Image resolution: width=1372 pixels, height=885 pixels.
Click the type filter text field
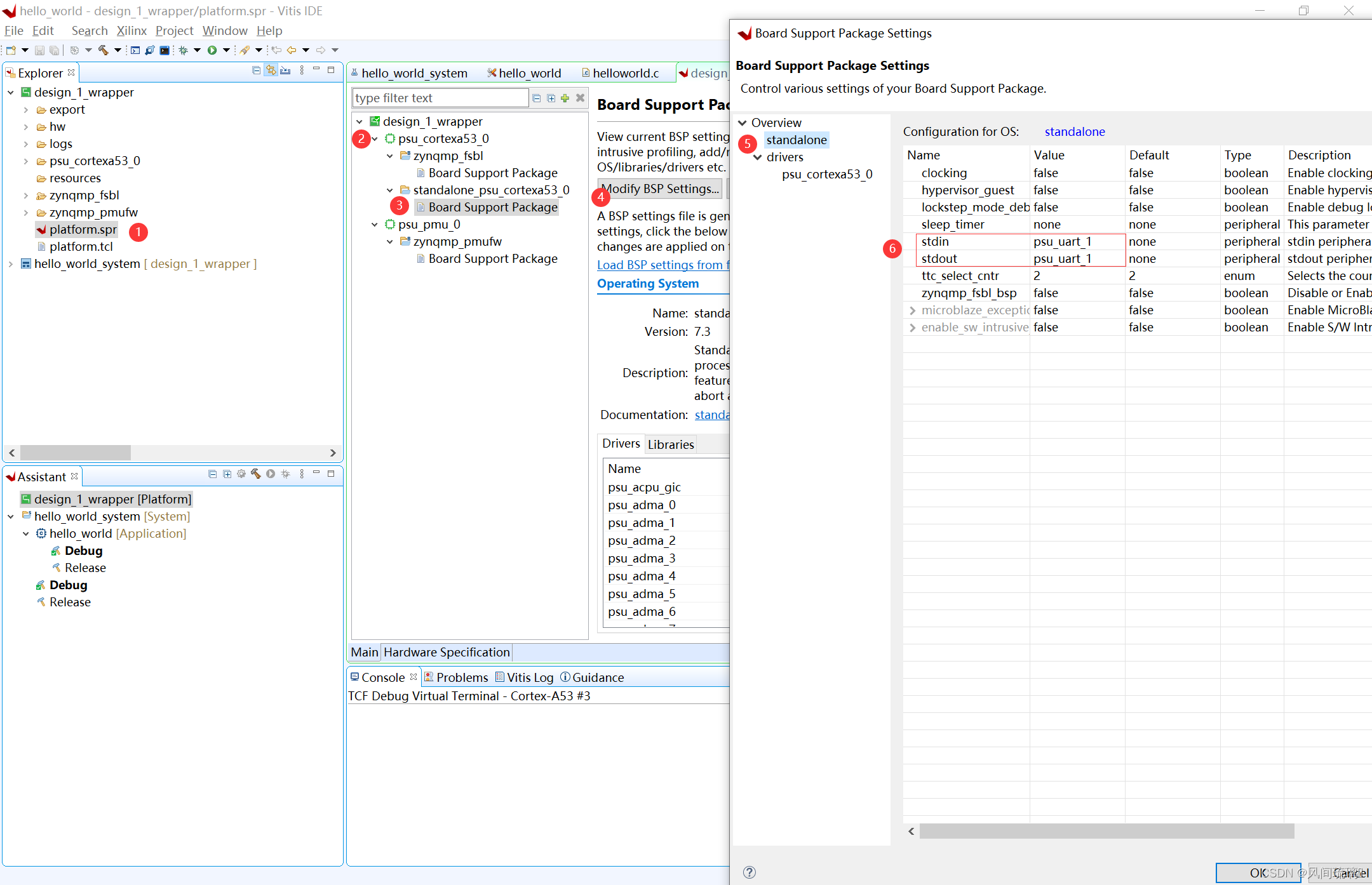[x=440, y=98]
